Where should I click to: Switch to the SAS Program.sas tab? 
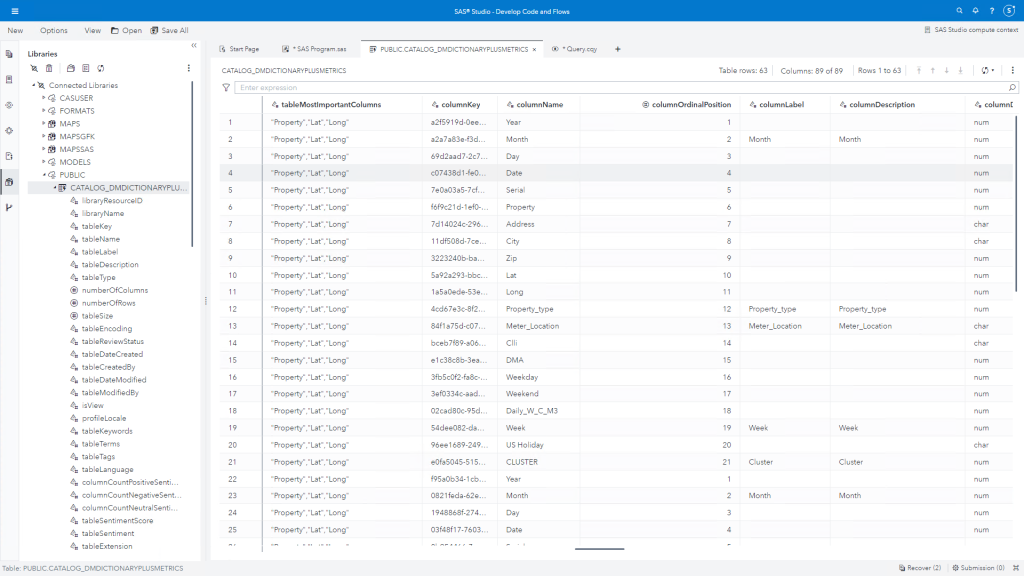coord(318,48)
